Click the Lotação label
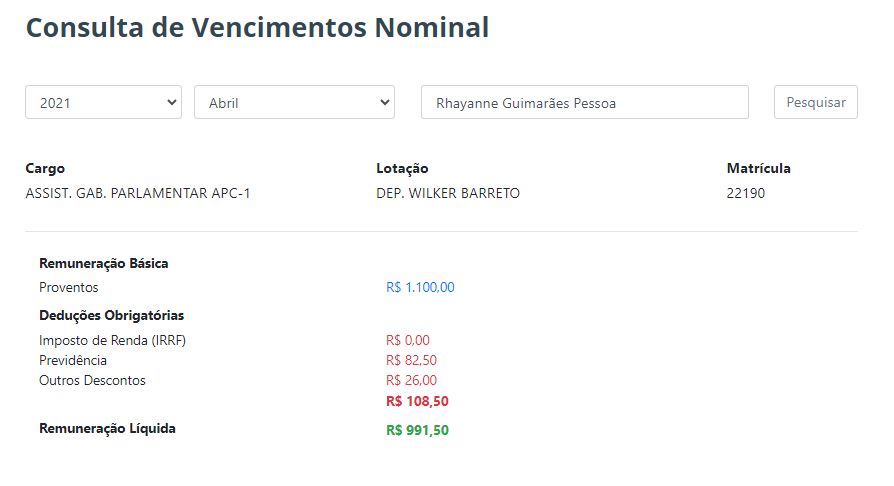 point(402,168)
